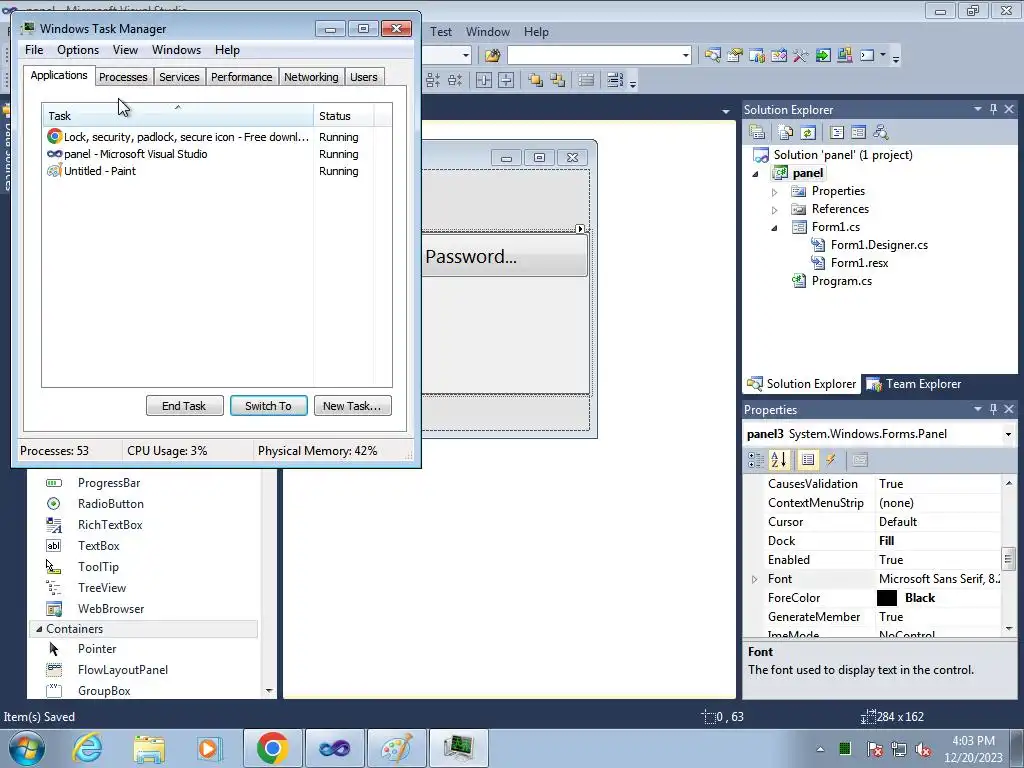Toggle Events lightning button in Properties panel
Image resolution: width=1024 pixels, height=768 pixels.
(831, 460)
